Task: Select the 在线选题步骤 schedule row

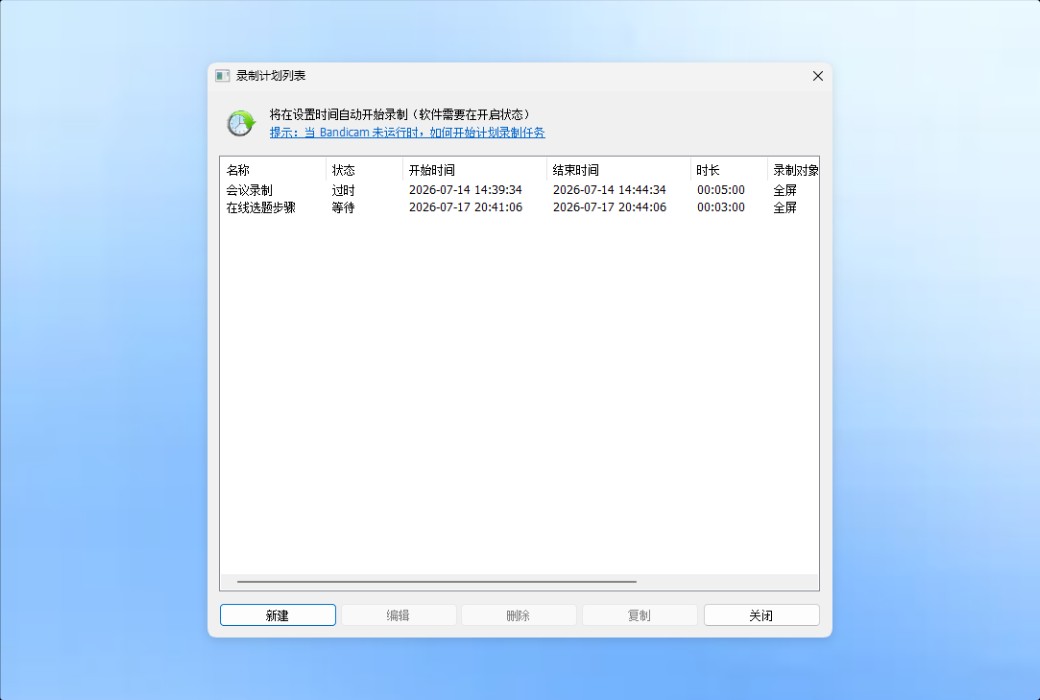Action: pyautogui.click(x=519, y=207)
